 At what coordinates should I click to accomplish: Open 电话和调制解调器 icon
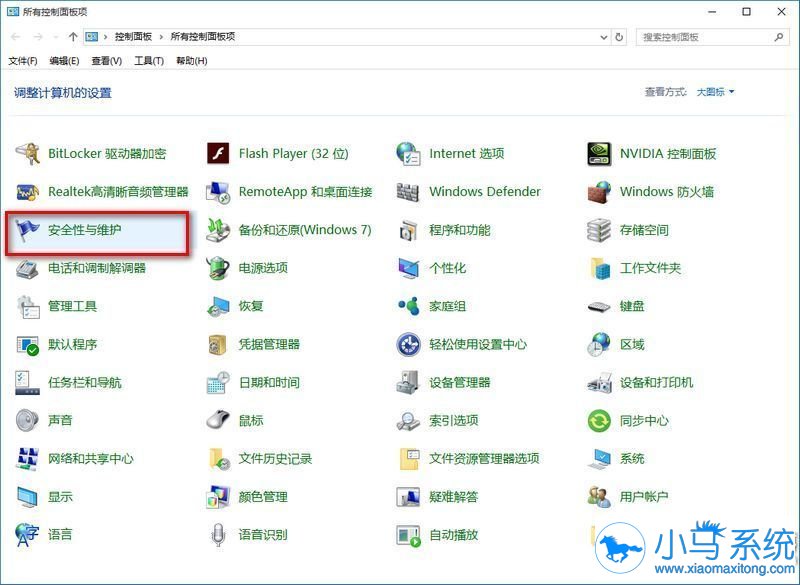click(28, 268)
